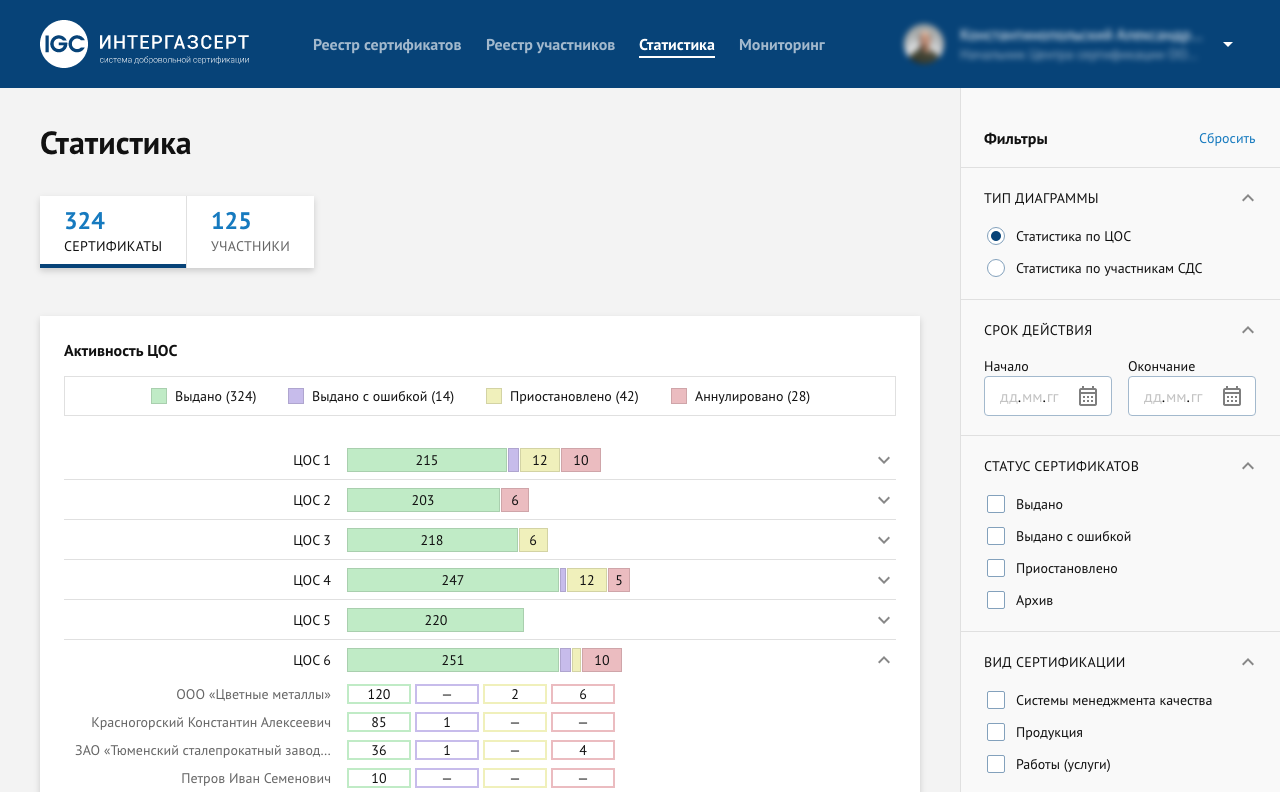
Task: Click the ЦОС 4 issued bar 247
Action: [452, 580]
